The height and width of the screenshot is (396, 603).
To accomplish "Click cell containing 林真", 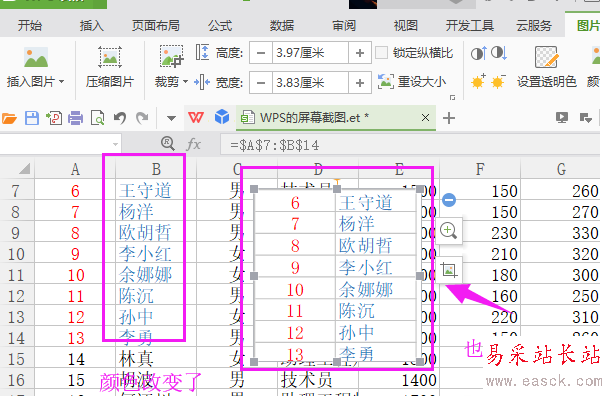I will tap(156, 359).
